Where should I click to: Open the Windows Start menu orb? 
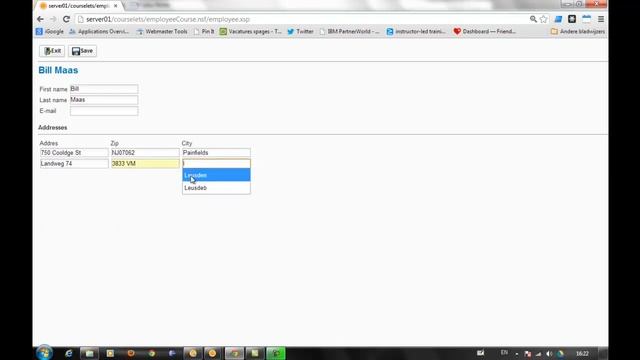pyautogui.click(x=44, y=353)
